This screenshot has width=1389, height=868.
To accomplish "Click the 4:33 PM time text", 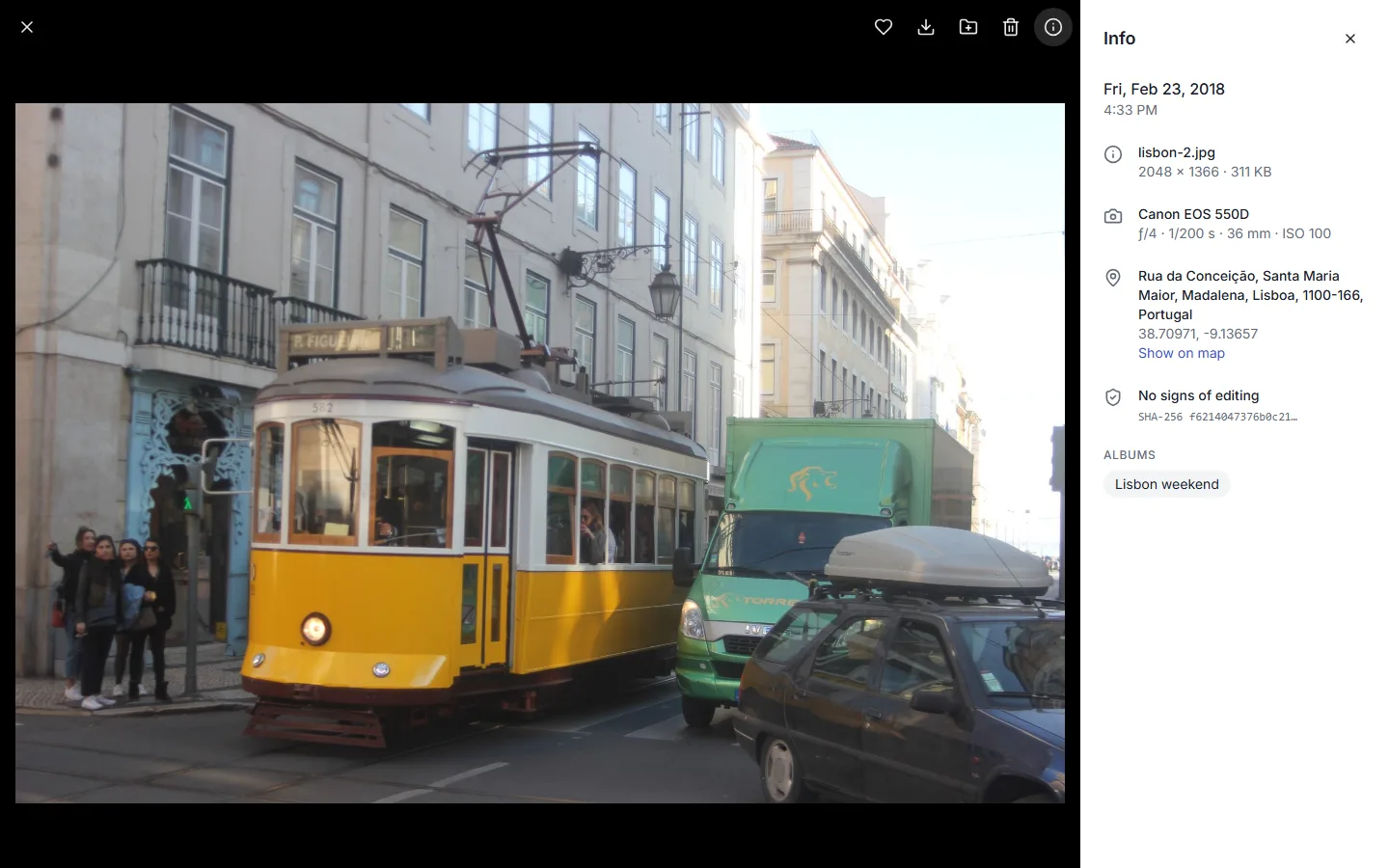I will [1130, 110].
